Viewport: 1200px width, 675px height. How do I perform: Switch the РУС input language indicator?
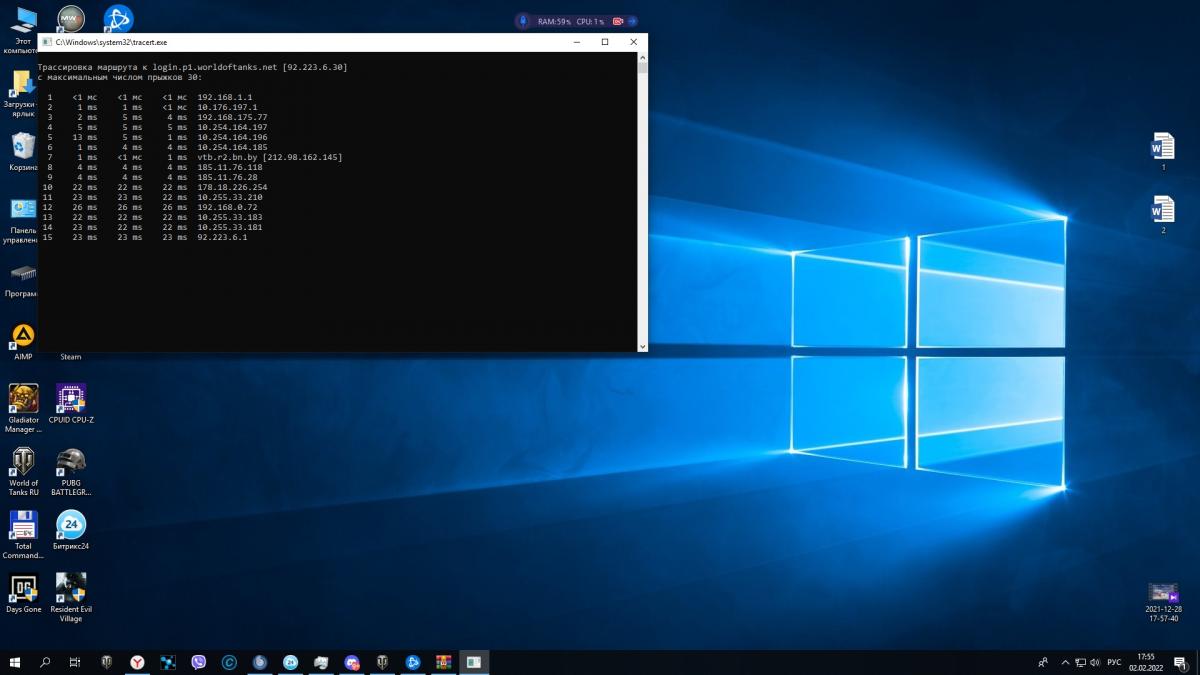pos(1114,662)
